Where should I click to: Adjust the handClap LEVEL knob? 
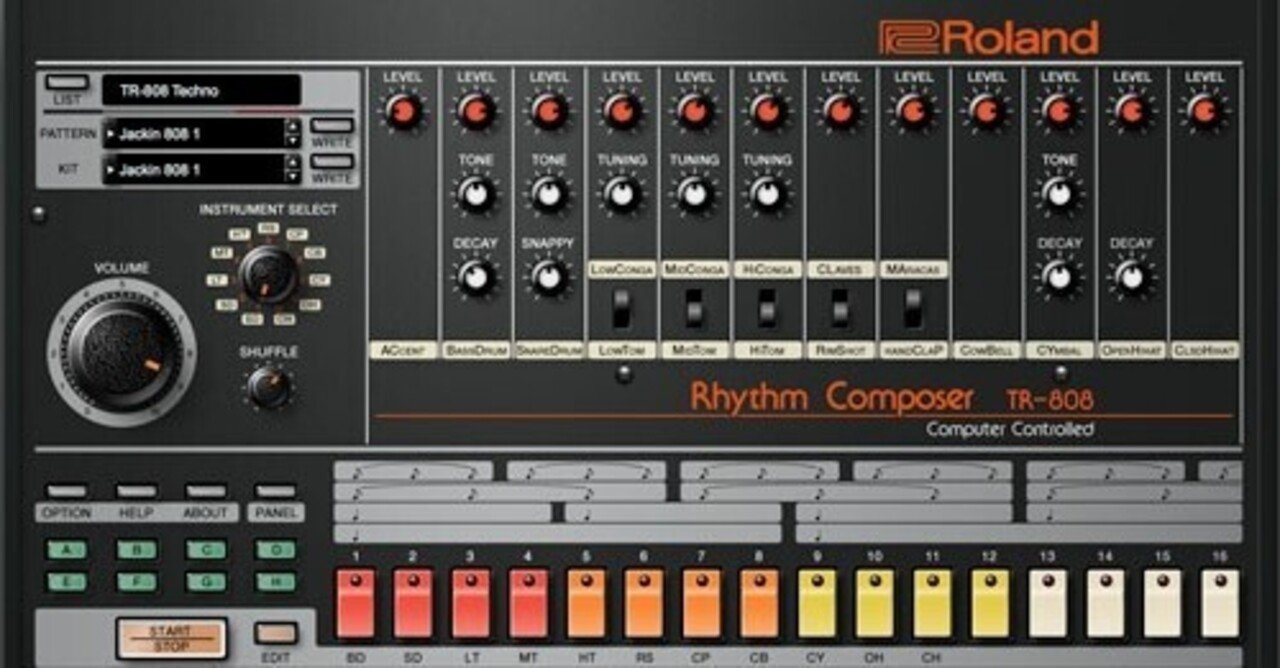(x=913, y=112)
